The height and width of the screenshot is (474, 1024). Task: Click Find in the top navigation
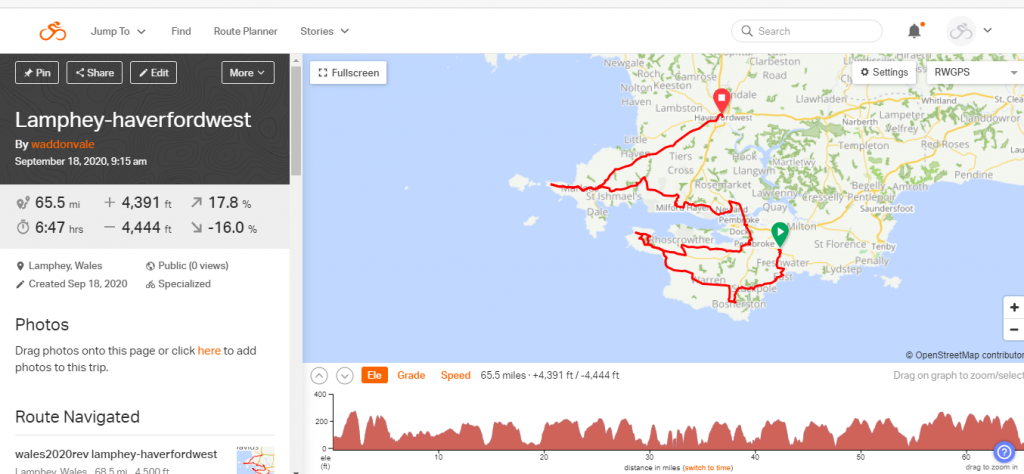[x=181, y=31]
